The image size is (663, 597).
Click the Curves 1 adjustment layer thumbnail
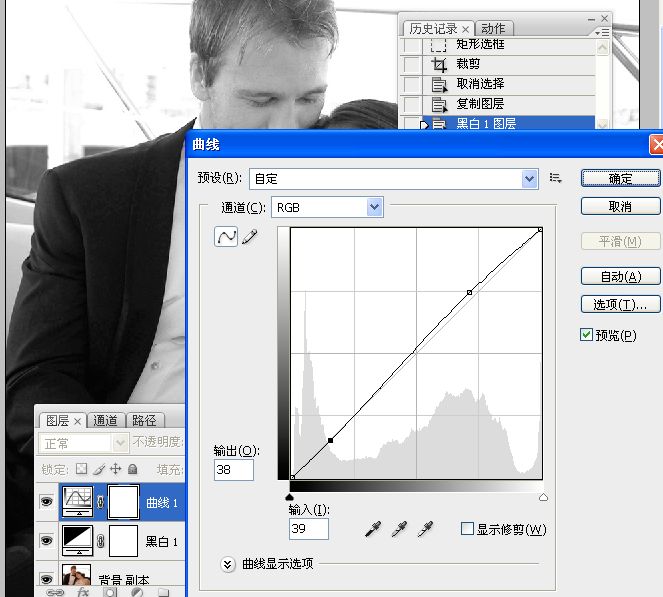tap(77, 501)
